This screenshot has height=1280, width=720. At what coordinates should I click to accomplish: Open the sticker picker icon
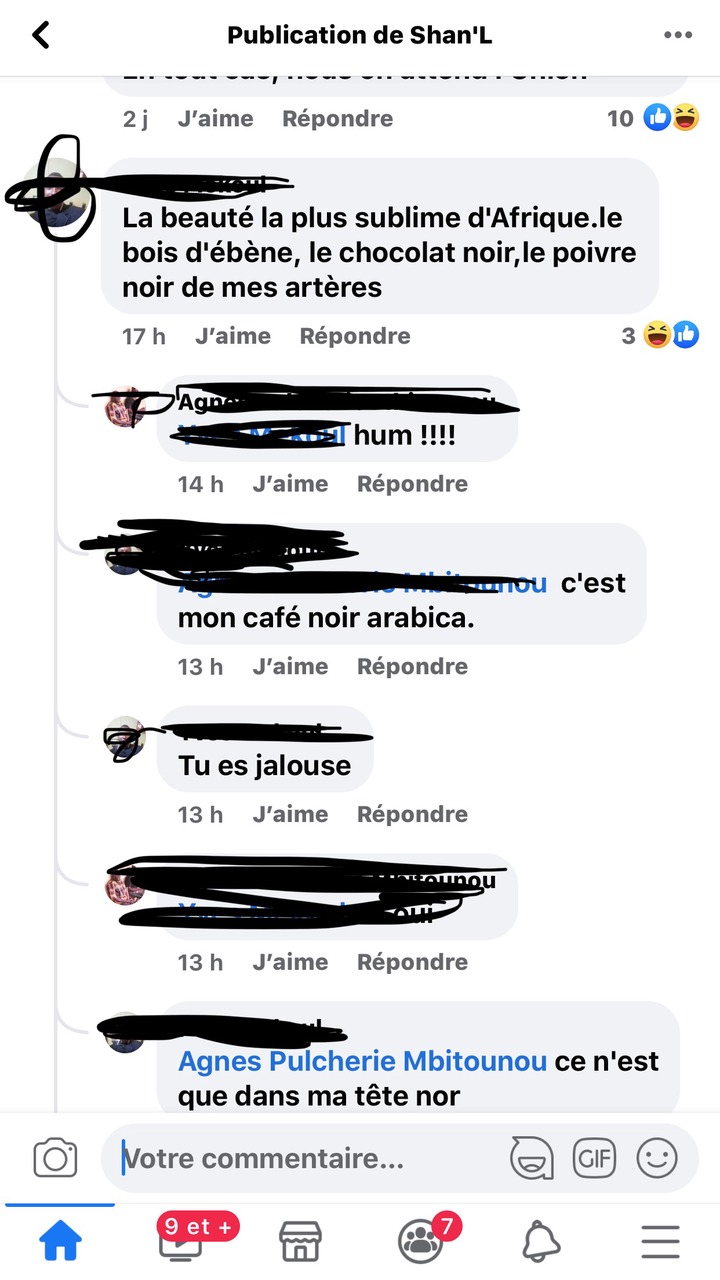click(532, 1159)
